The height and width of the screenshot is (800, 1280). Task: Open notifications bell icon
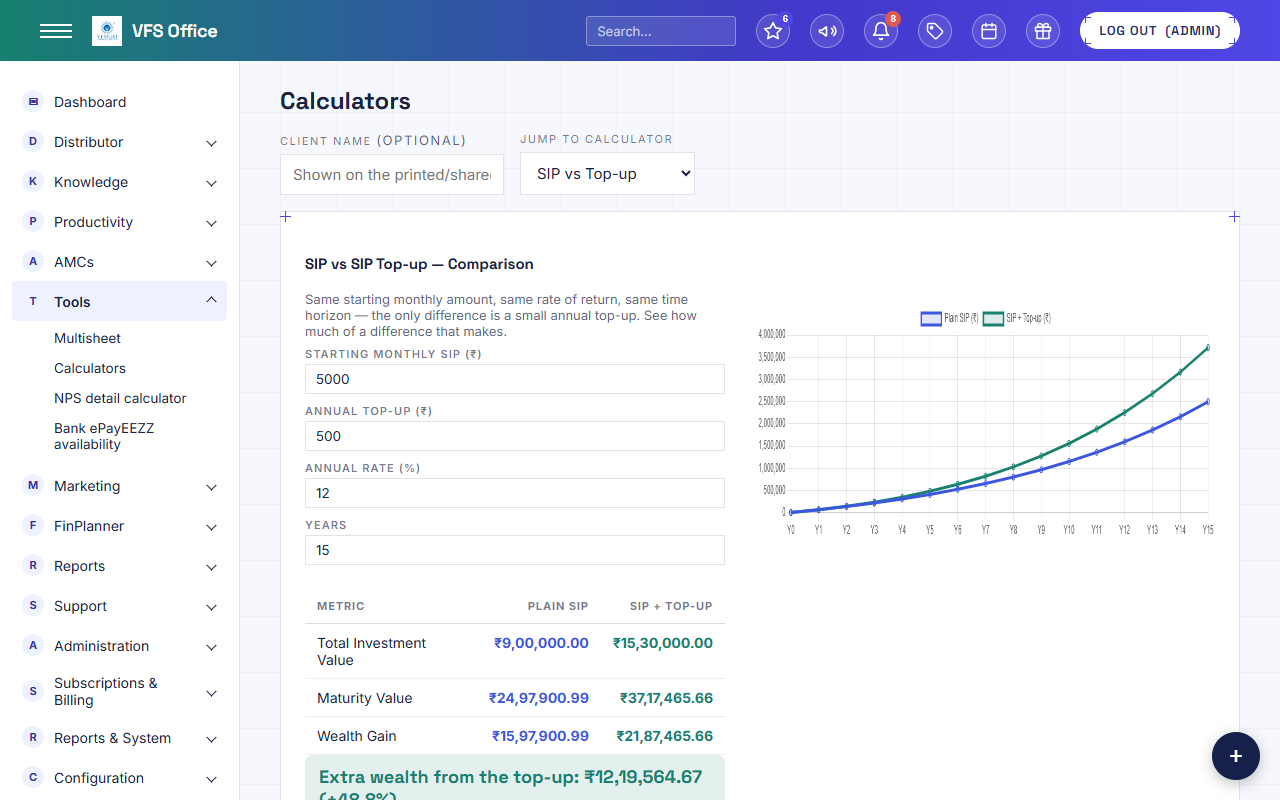(x=881, y=31)
